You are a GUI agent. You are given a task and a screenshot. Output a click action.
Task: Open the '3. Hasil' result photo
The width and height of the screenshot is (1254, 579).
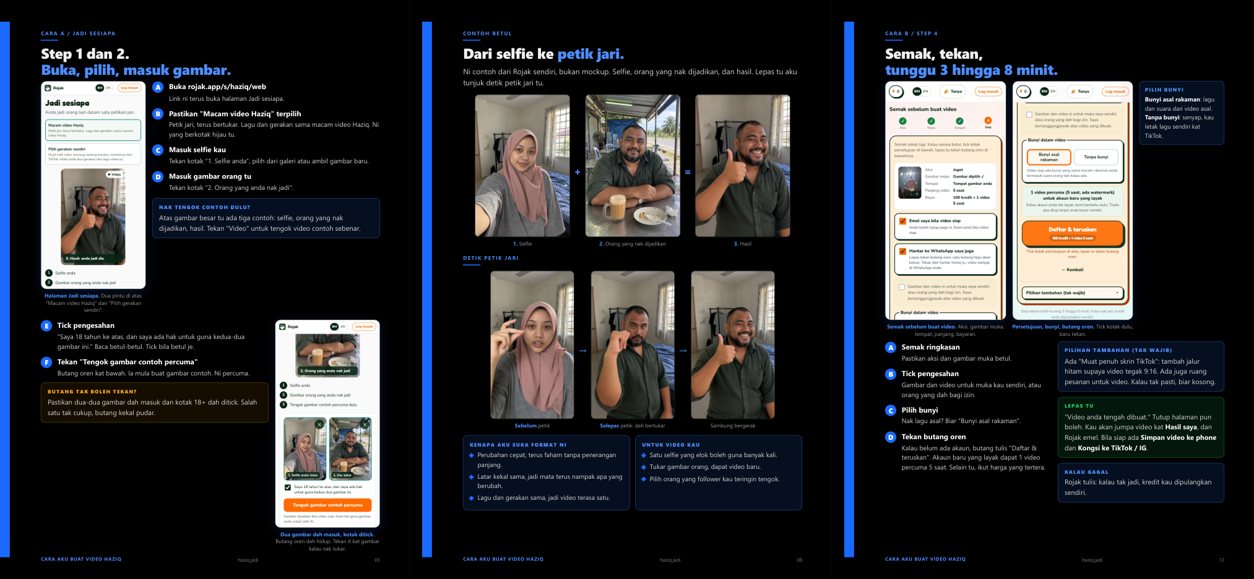coord(743,165)
